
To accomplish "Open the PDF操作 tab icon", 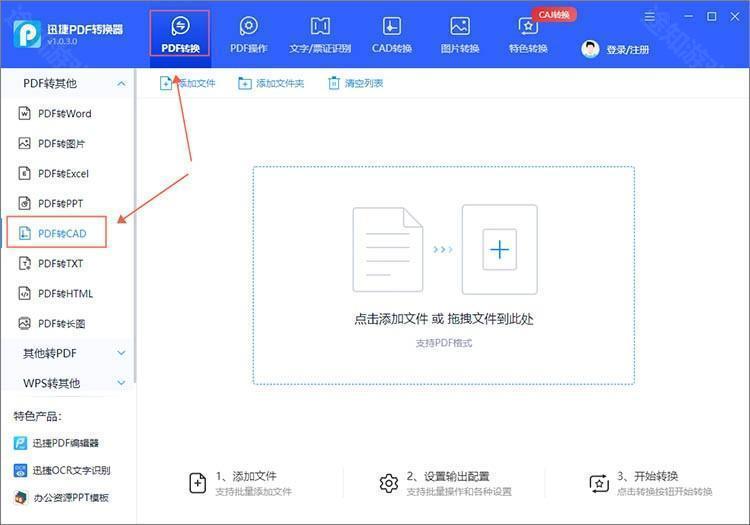I will click(248, 26).
